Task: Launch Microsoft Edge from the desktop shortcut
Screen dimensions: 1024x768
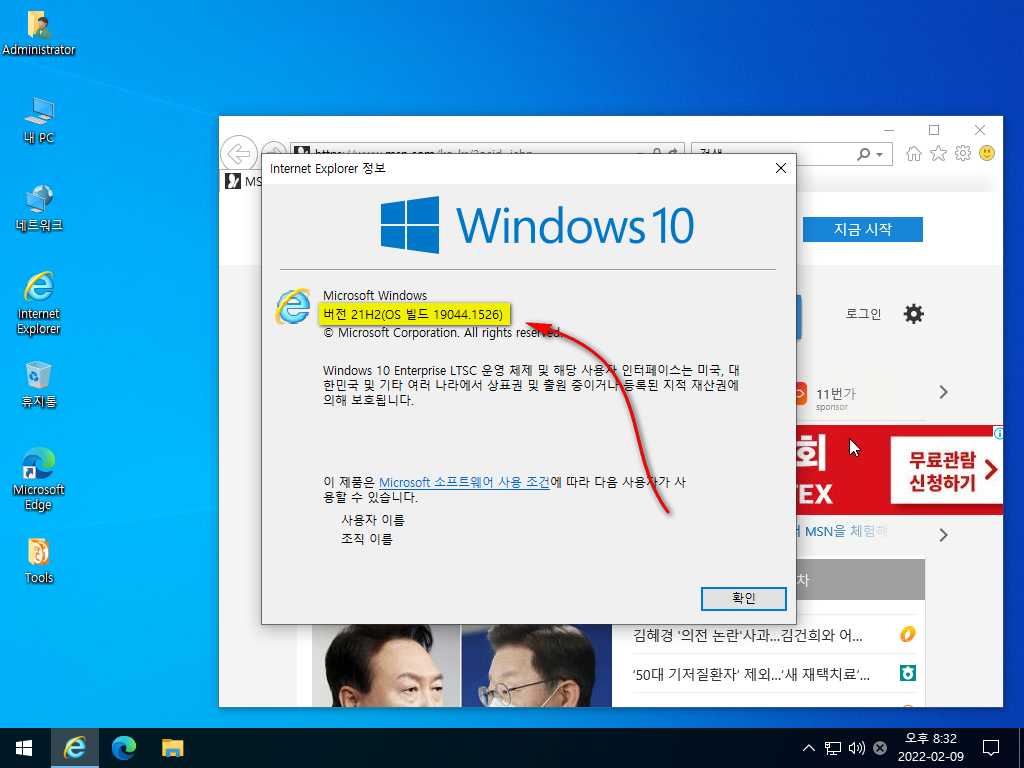Action: coord(39,479)
